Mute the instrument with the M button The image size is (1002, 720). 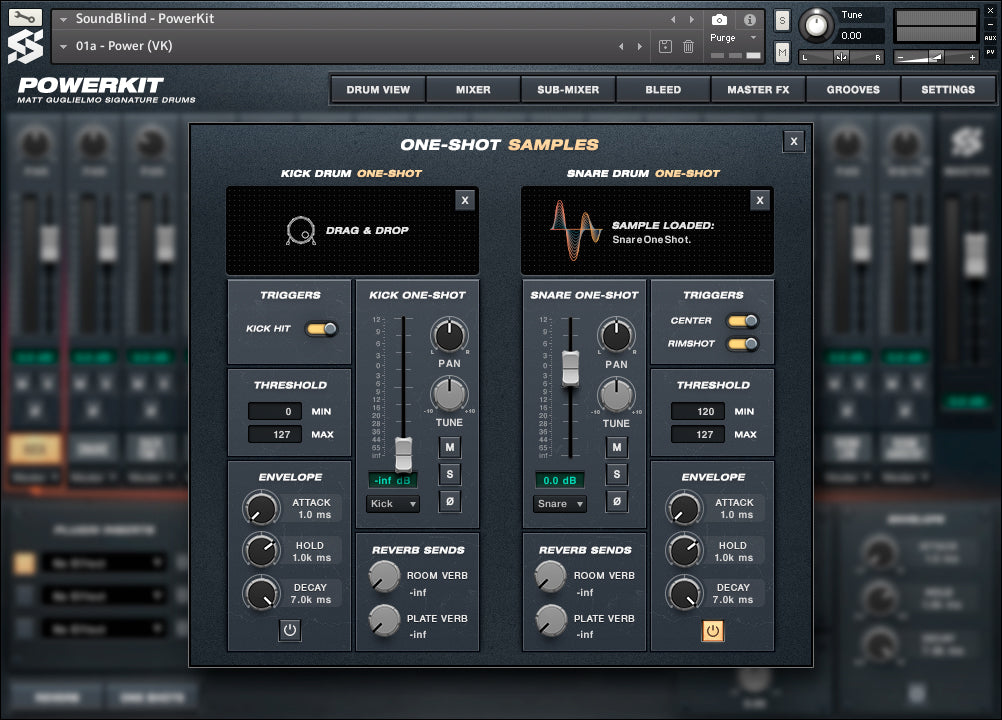point(782,52)
